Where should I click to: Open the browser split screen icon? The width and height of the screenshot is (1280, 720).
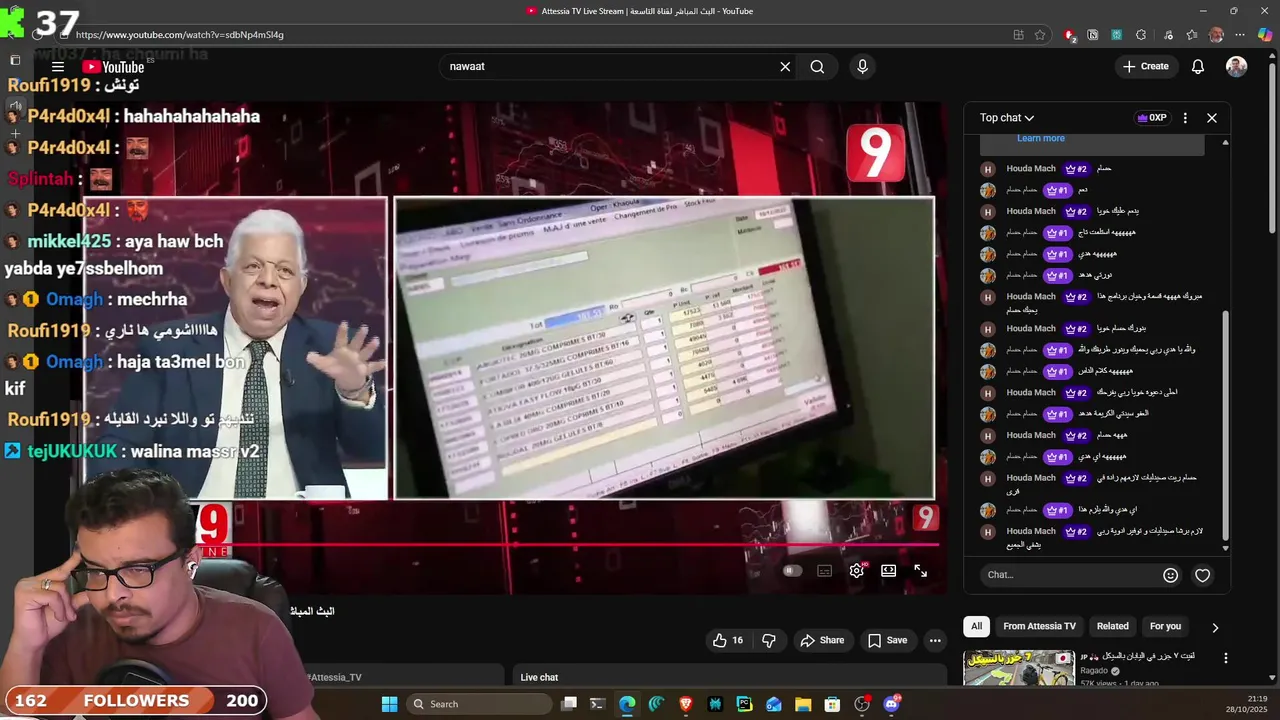coord(1018,34)
